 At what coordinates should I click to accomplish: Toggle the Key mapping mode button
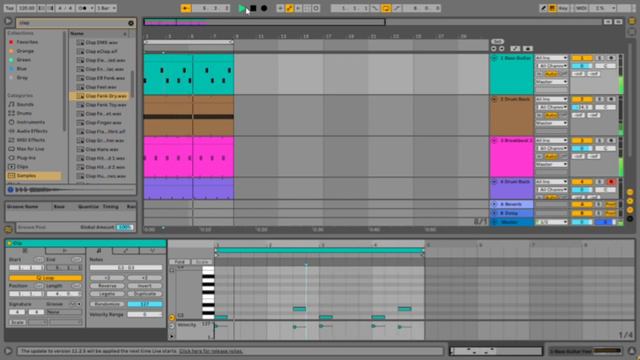[563, 8]
